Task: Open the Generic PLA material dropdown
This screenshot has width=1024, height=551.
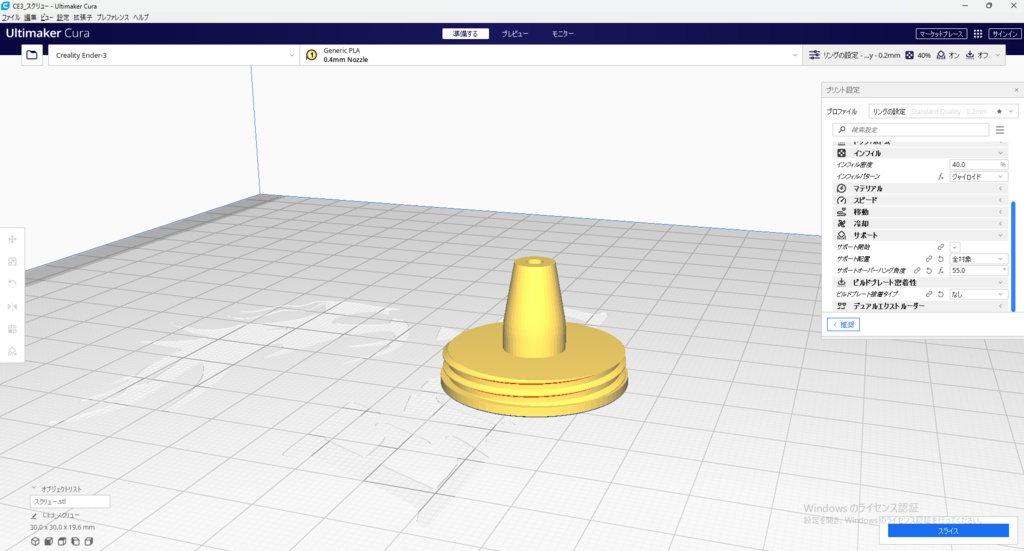Action: point(551,55)
